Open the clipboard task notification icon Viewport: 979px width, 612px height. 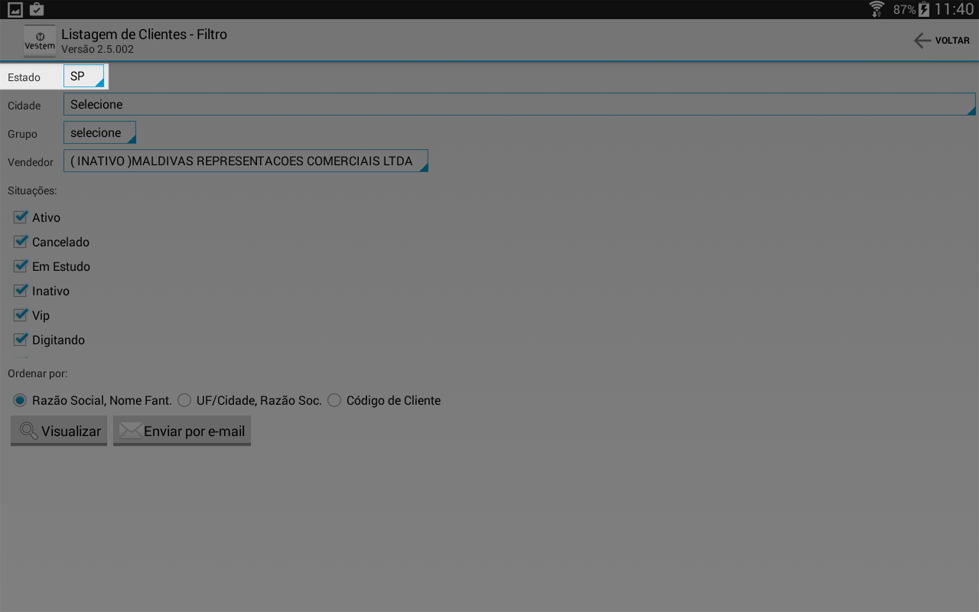(x=37, y=9)
